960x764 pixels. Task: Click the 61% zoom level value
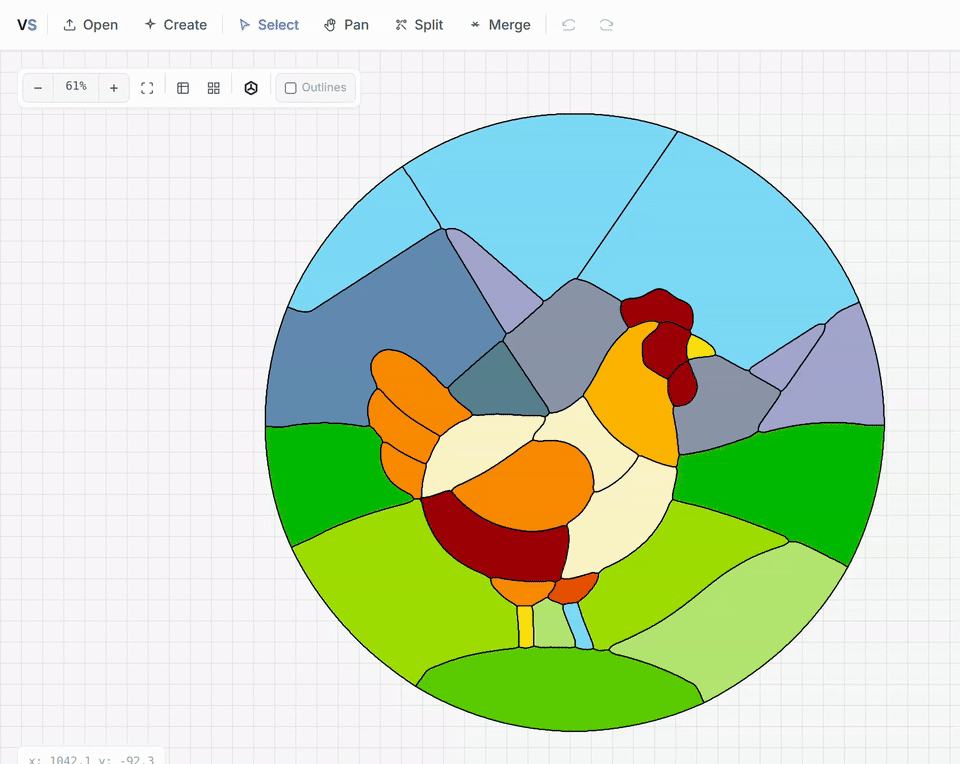point(76,86)
